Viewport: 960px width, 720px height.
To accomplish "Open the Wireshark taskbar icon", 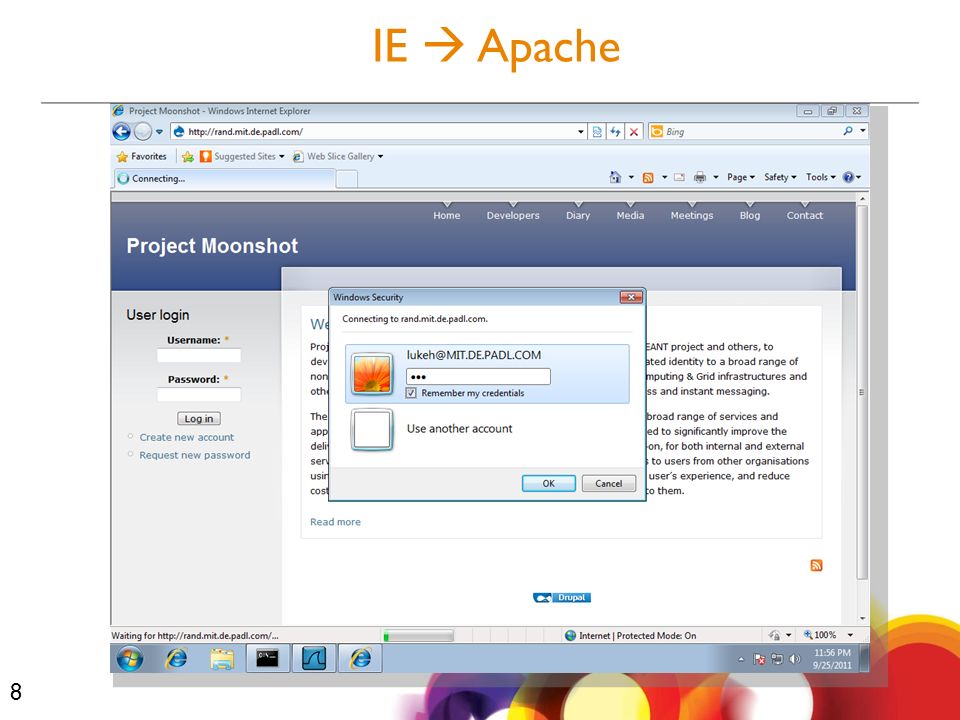I will (x=313, y=659).
